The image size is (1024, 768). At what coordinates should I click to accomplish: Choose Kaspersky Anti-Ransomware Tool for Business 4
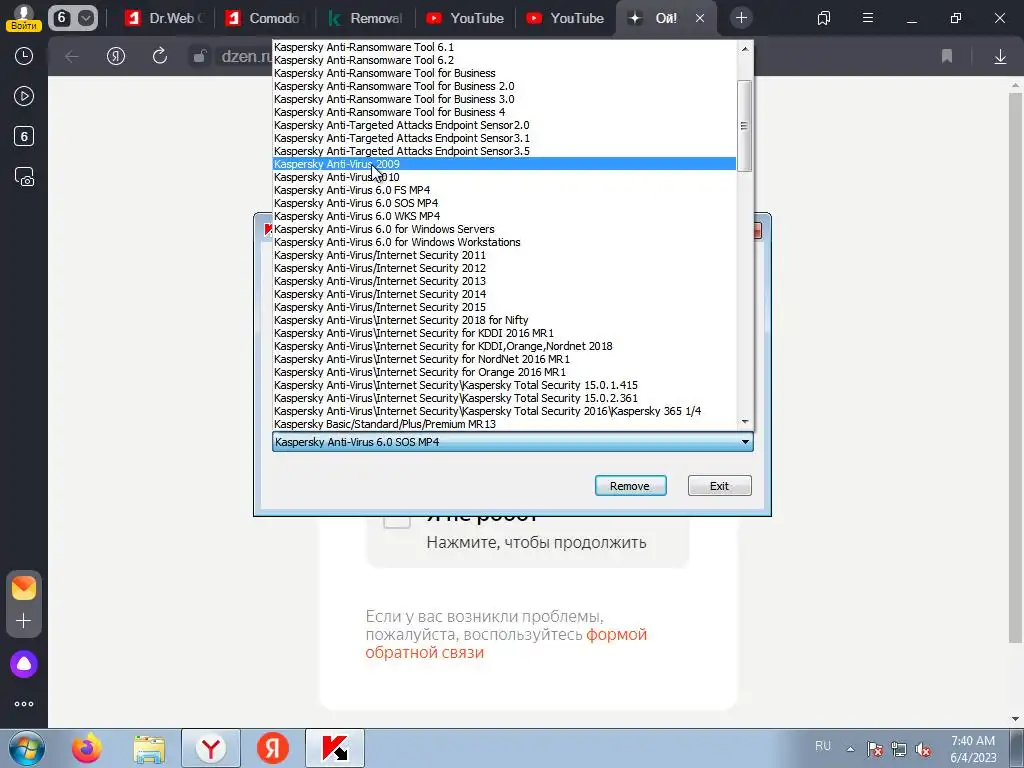click(504, 112)
